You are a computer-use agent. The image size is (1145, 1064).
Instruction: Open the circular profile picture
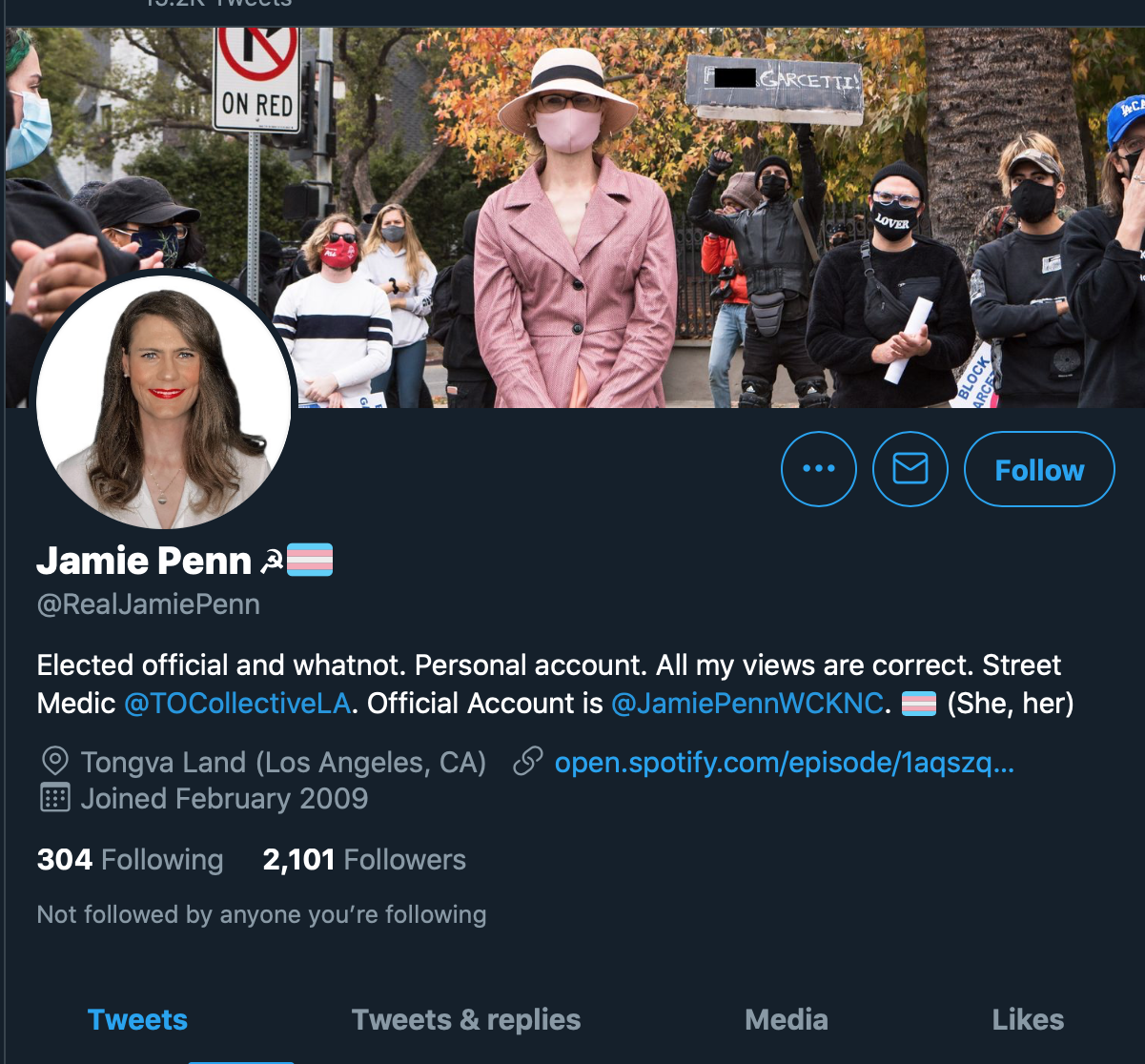(x=164, y=400)
